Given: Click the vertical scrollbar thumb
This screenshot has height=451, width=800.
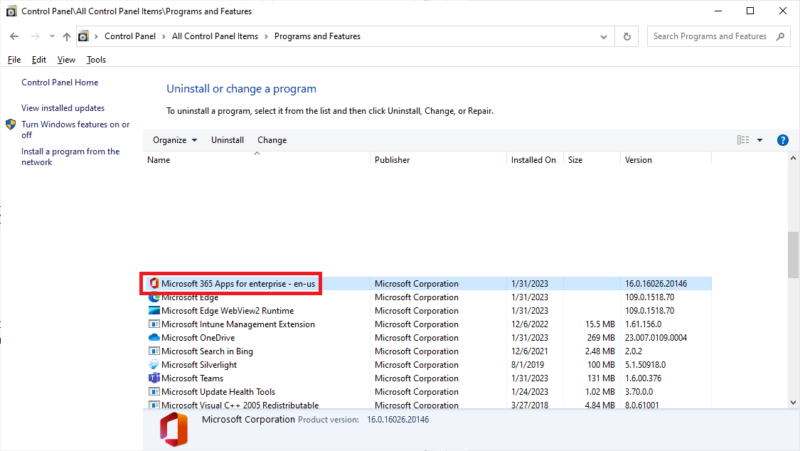Looking at the screenshot, I should click(793, 255).
